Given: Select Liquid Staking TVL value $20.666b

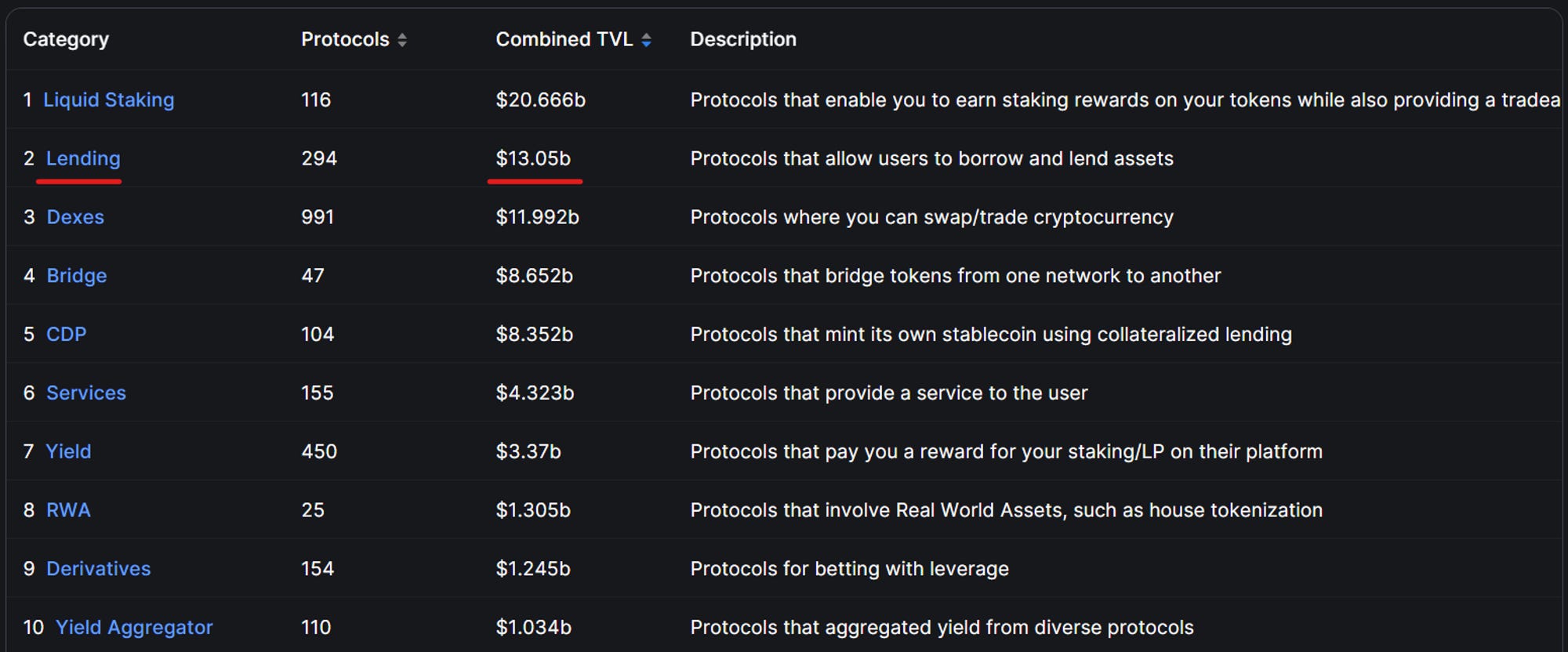Looking at the screenshot, I should 541,100.
